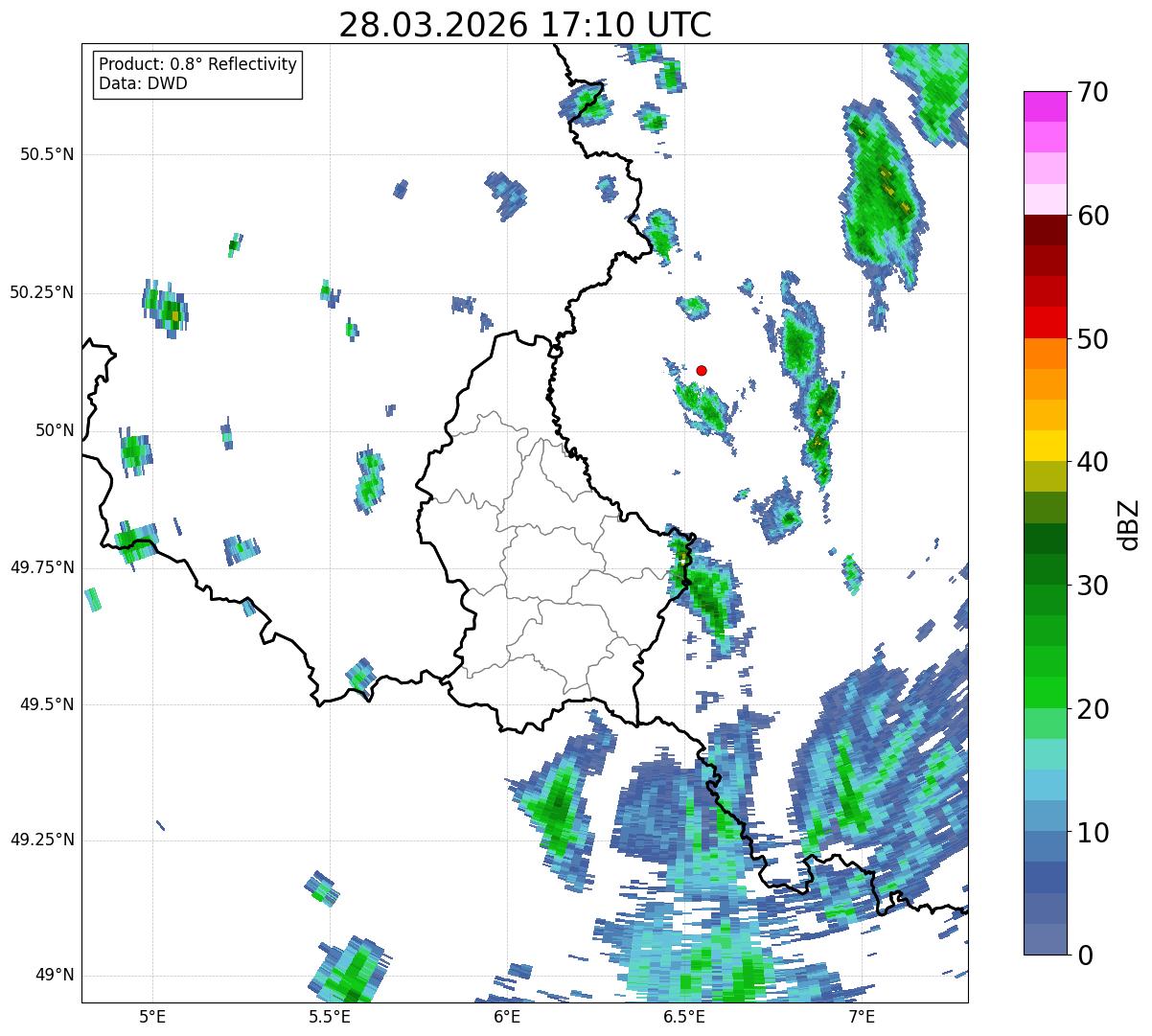Viewport: 1152px width, 1036px height.
Task: Select 'Product: 0.8° Reflectivity' legend text
Action: [x=198, y=64]
